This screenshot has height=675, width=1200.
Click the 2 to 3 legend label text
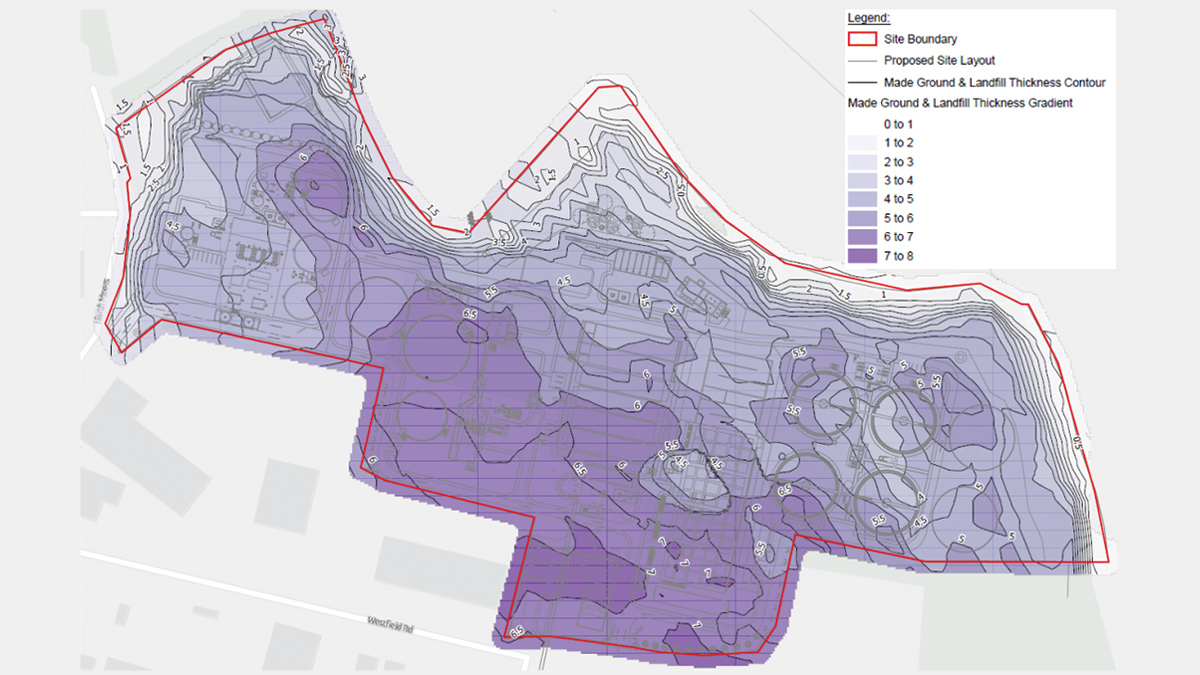[898, 162]
